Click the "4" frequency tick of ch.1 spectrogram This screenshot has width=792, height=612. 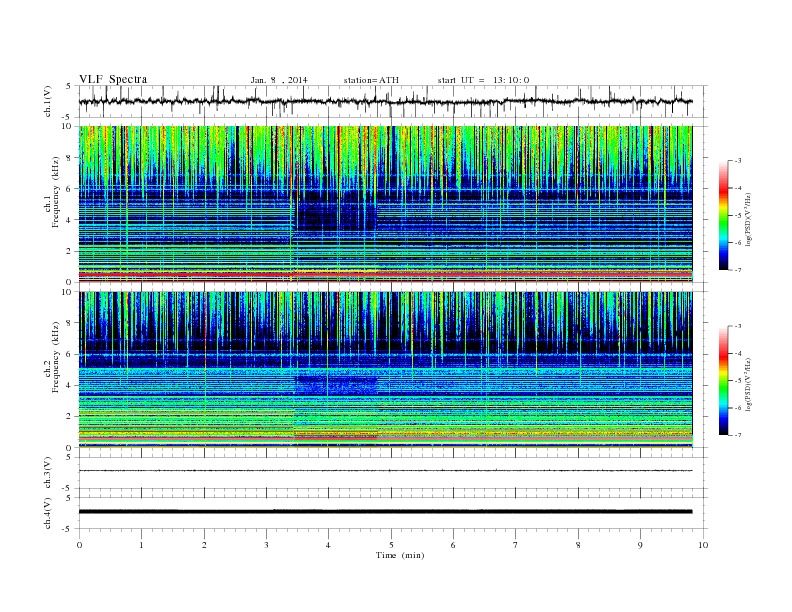point(69,220)
